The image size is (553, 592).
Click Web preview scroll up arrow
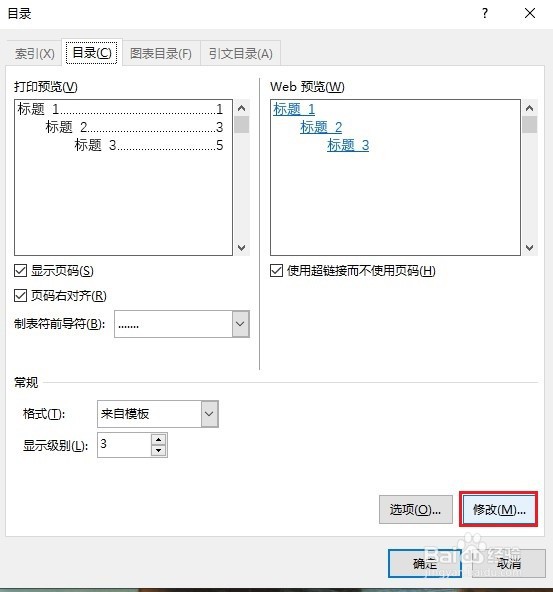pos(530,108)
